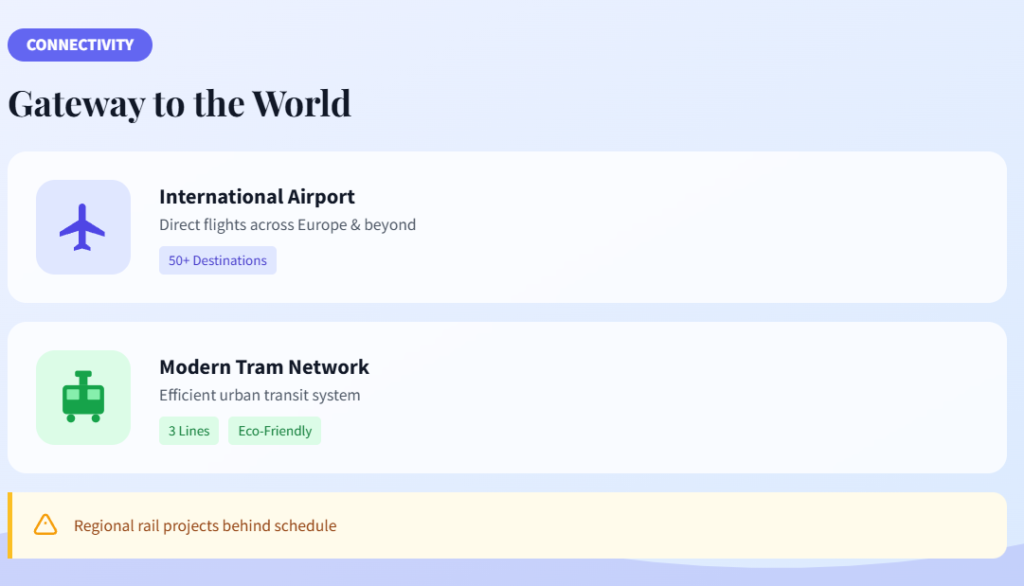Select the '3 Lines' tag
Viewport: 1024px width, 586px height.
coord(188,431)
